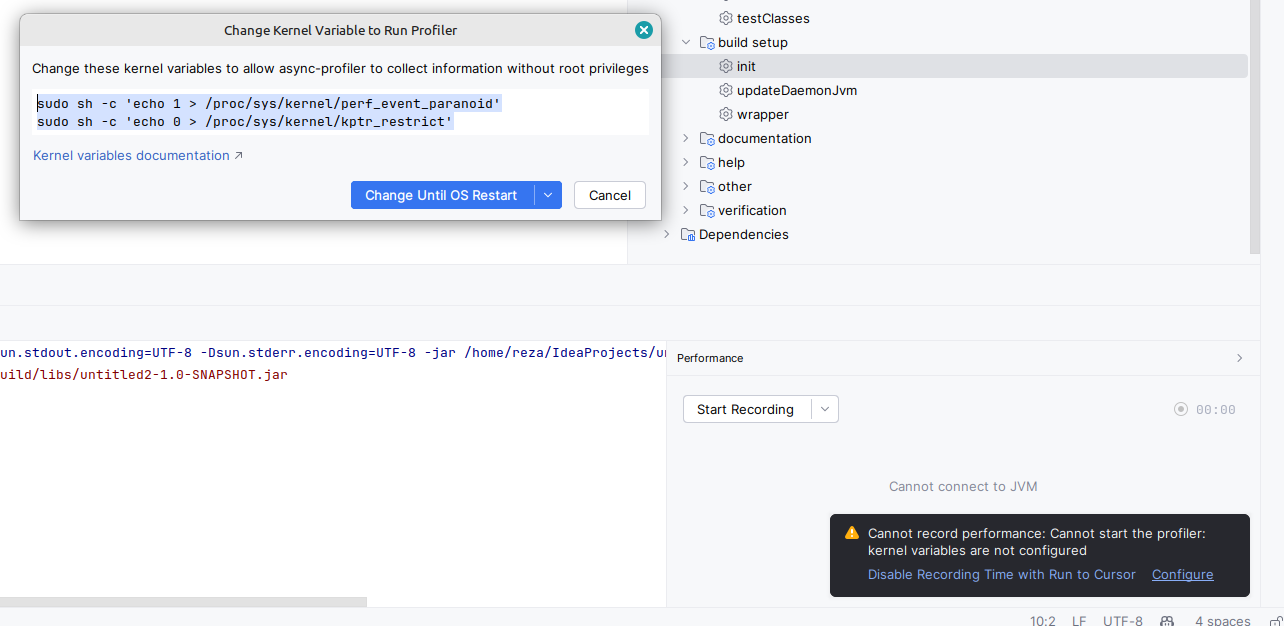
Task: Click the horizontal scrollbar under the console
Action: coord(183,602)
